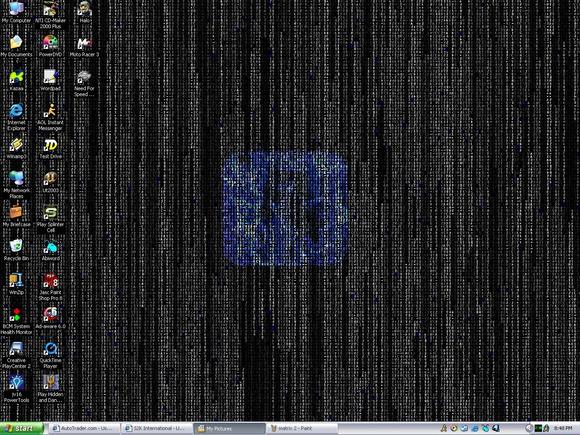The width and height of the screenshot is (580, 435).
Task: Open the Recycle Bin icon
Action: [16, 250]
